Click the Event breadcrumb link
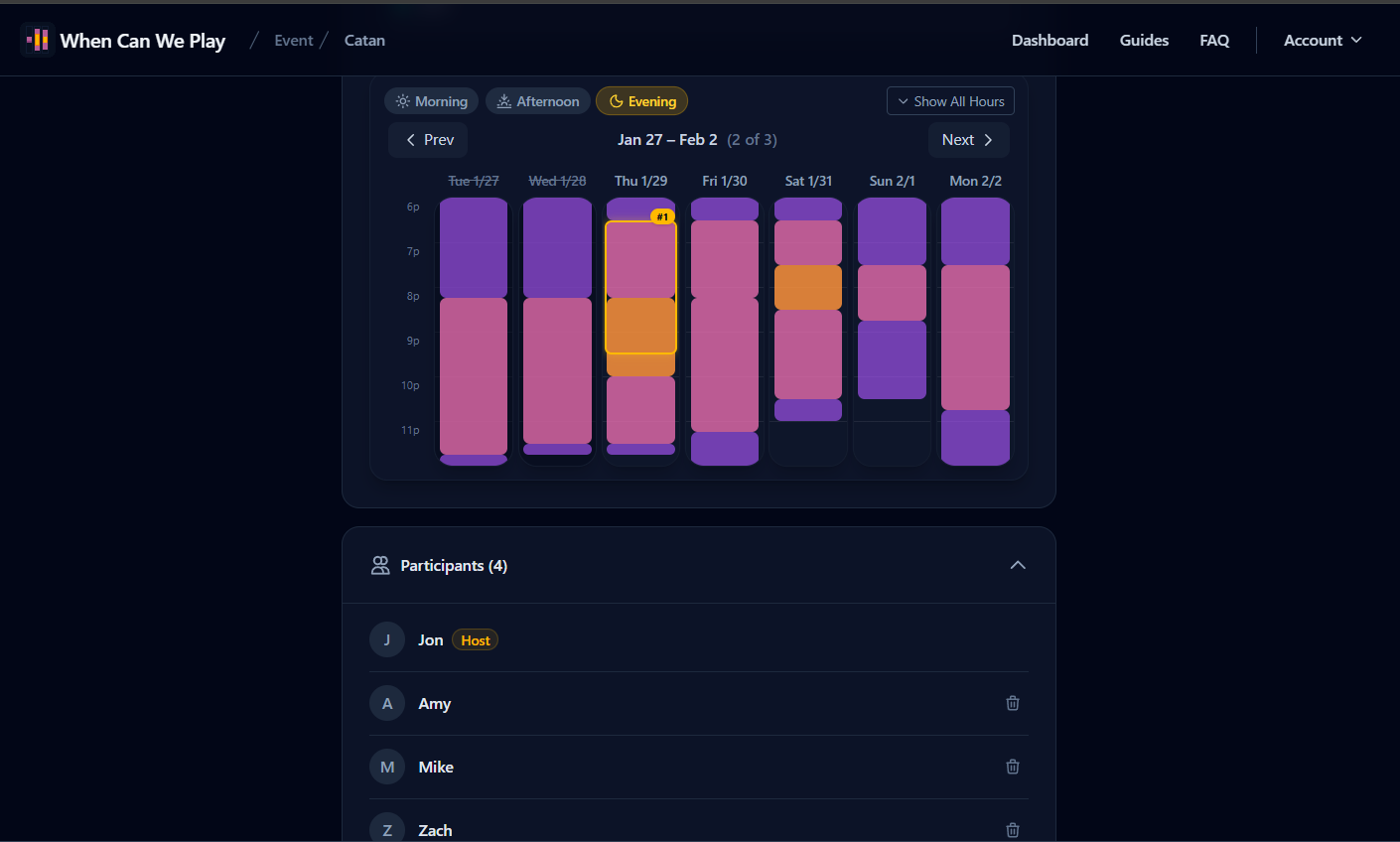 [293, 41]
